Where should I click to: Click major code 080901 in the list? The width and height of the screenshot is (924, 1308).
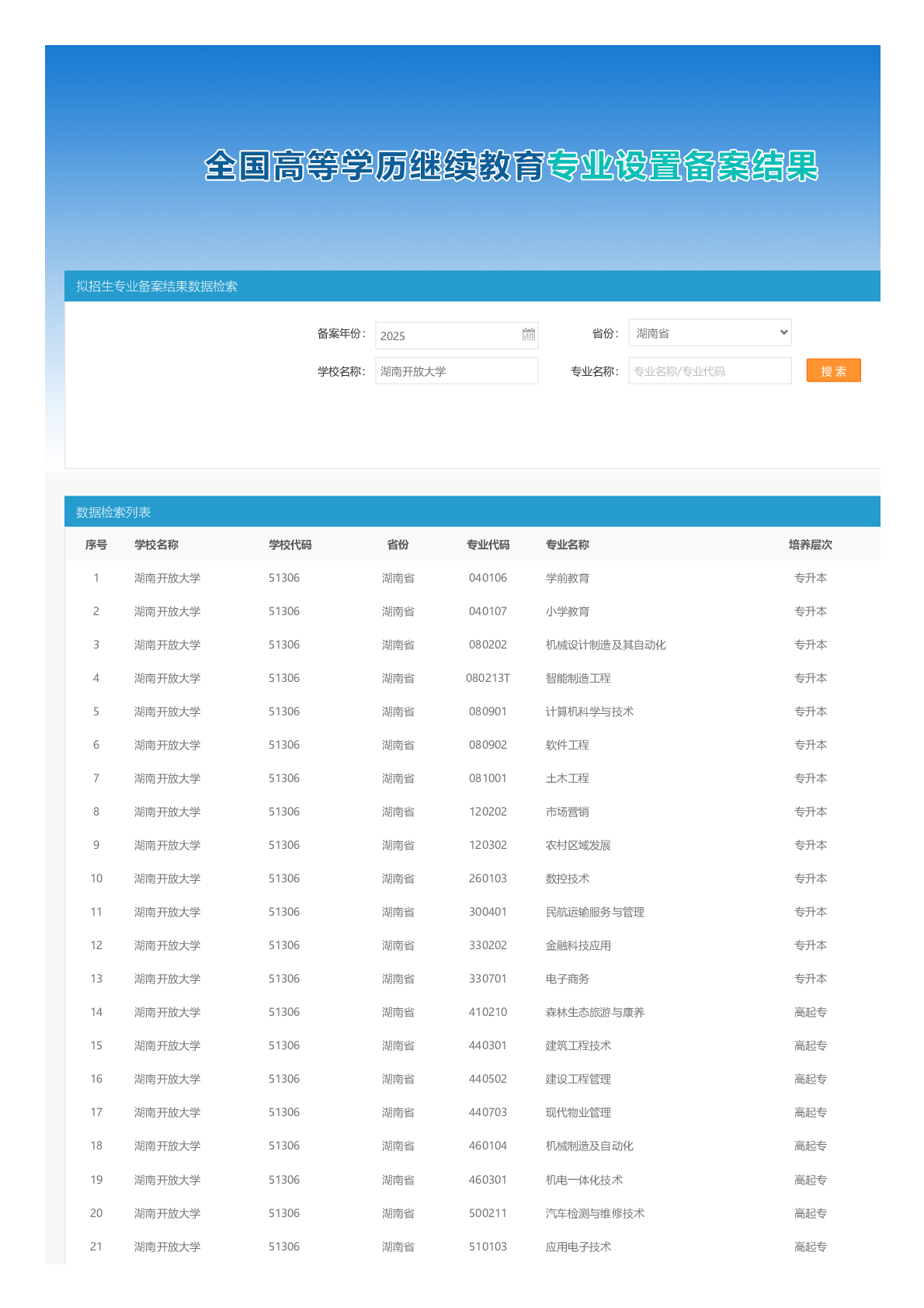click(488, 712)
